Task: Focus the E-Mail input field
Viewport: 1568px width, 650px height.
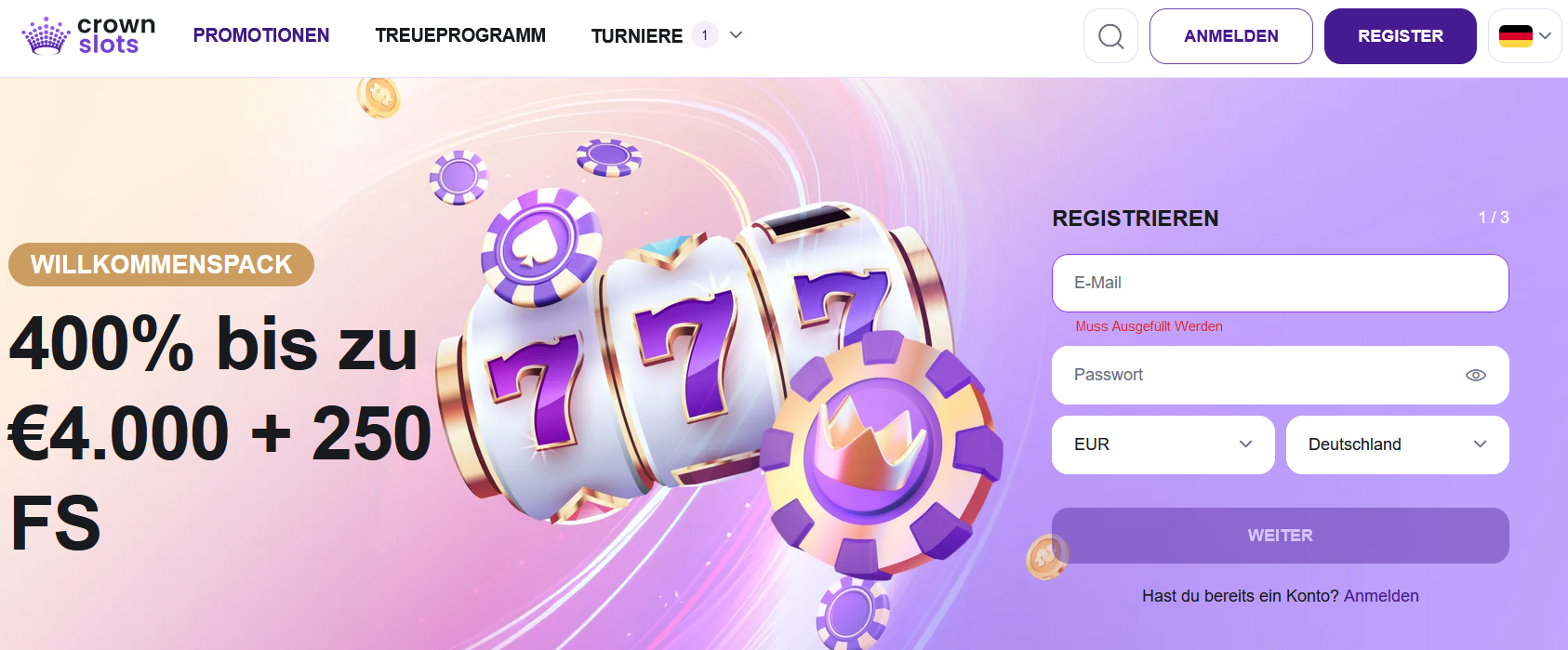Action: 1280,283
